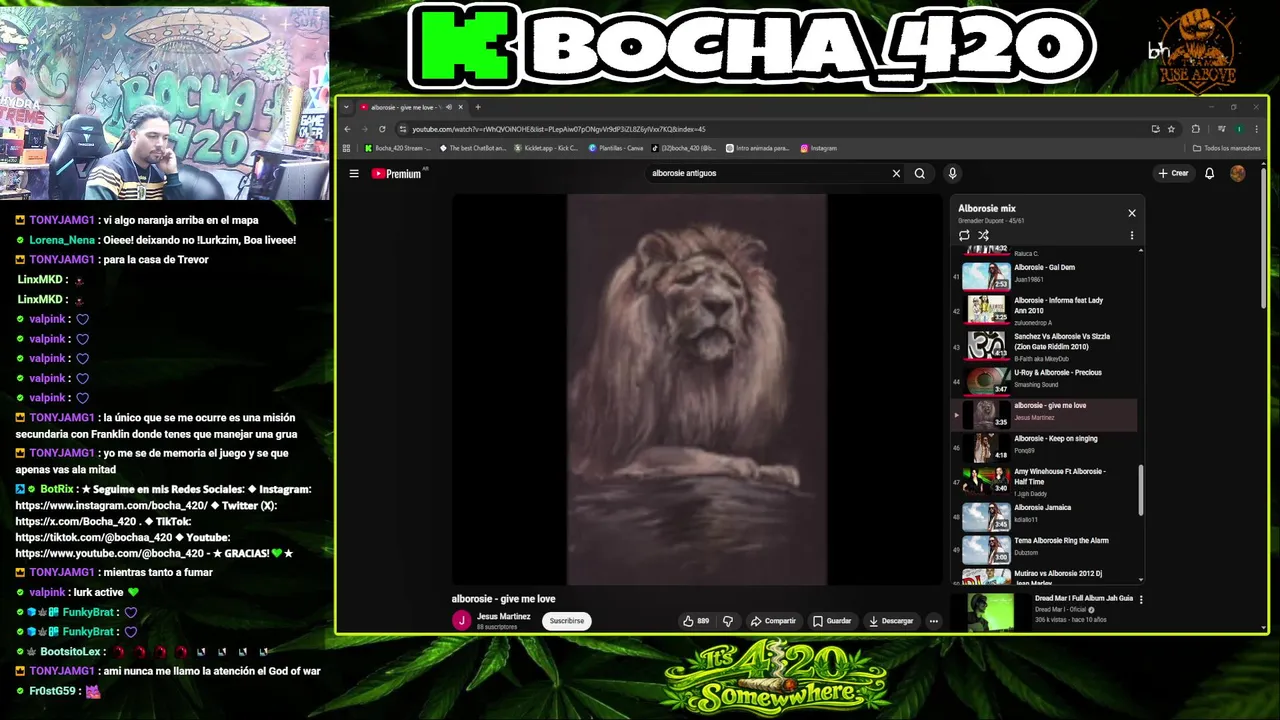Open Jesus Martinez channel name link
This screenshot has height=720, width=1280.
[x=504, y=616]
